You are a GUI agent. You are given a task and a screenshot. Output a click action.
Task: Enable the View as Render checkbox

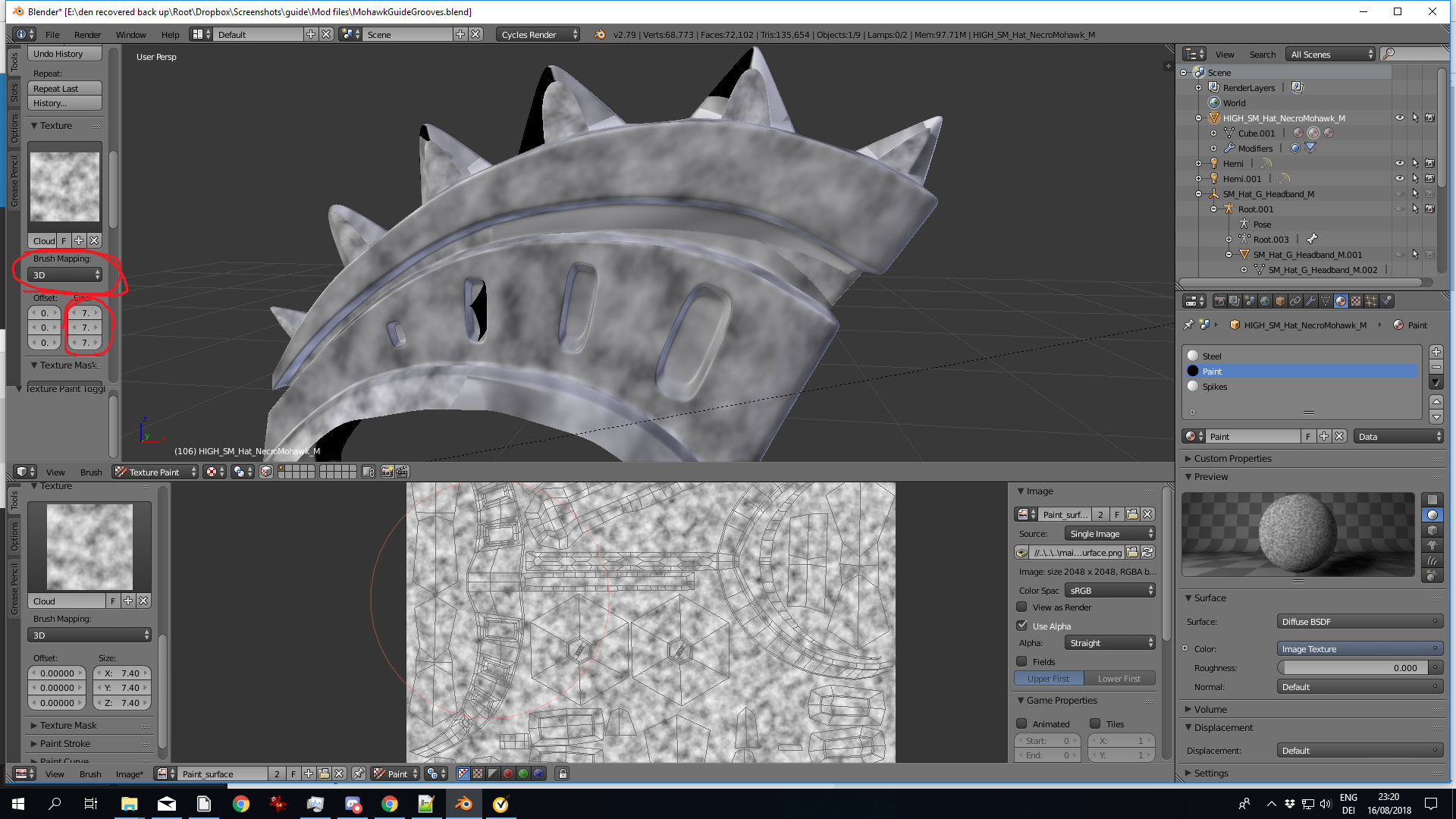(1021, 607)
